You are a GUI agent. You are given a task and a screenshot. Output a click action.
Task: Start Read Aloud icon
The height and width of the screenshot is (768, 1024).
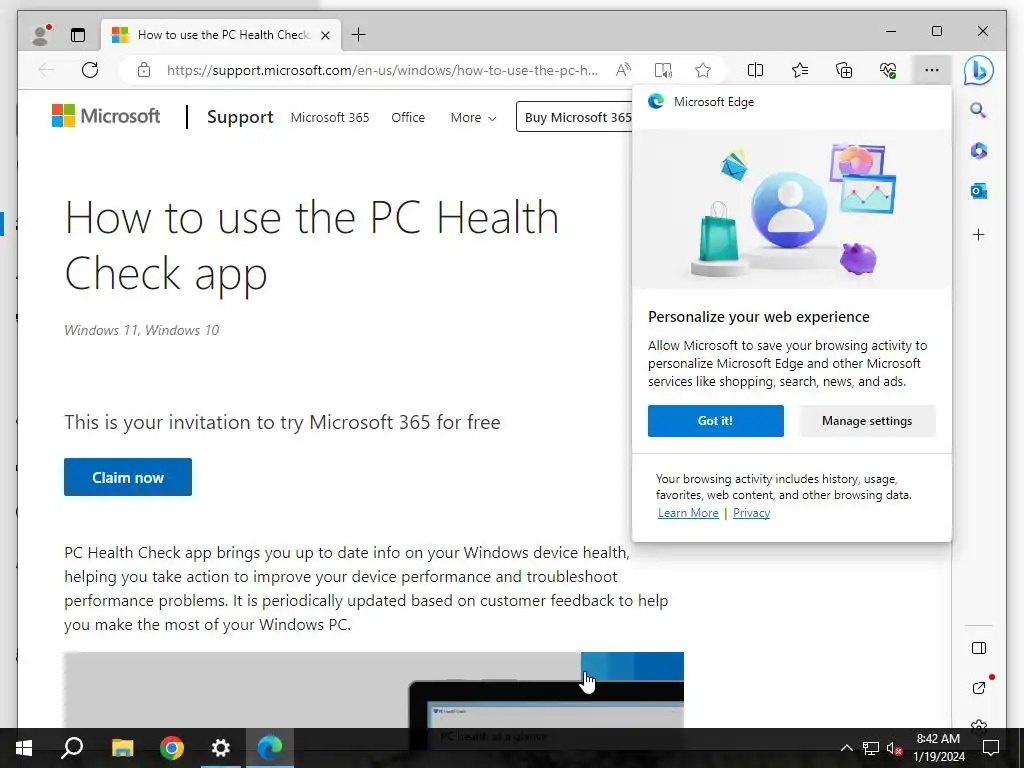[624, 70]
